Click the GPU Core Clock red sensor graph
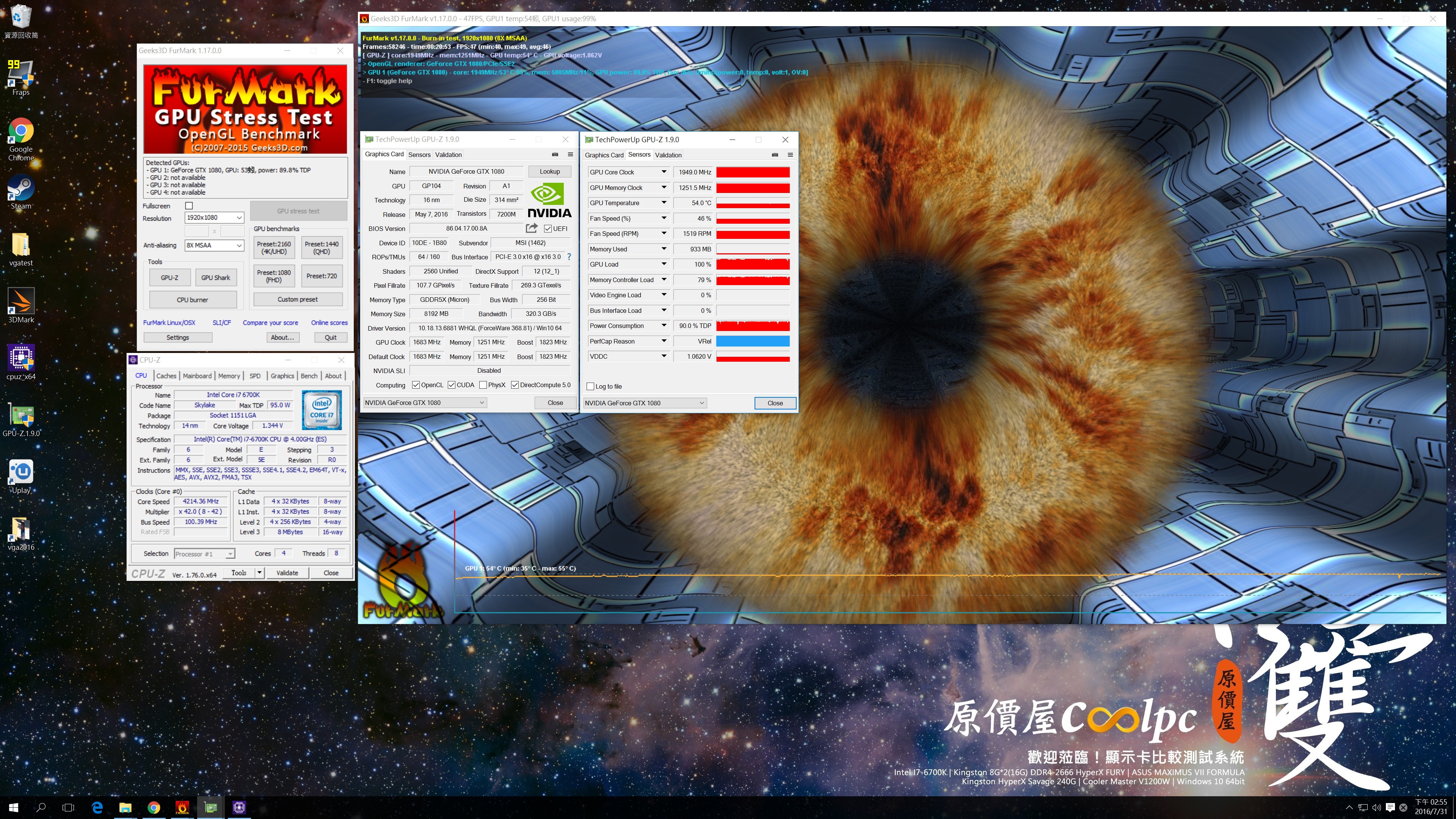 click(753, 172)
